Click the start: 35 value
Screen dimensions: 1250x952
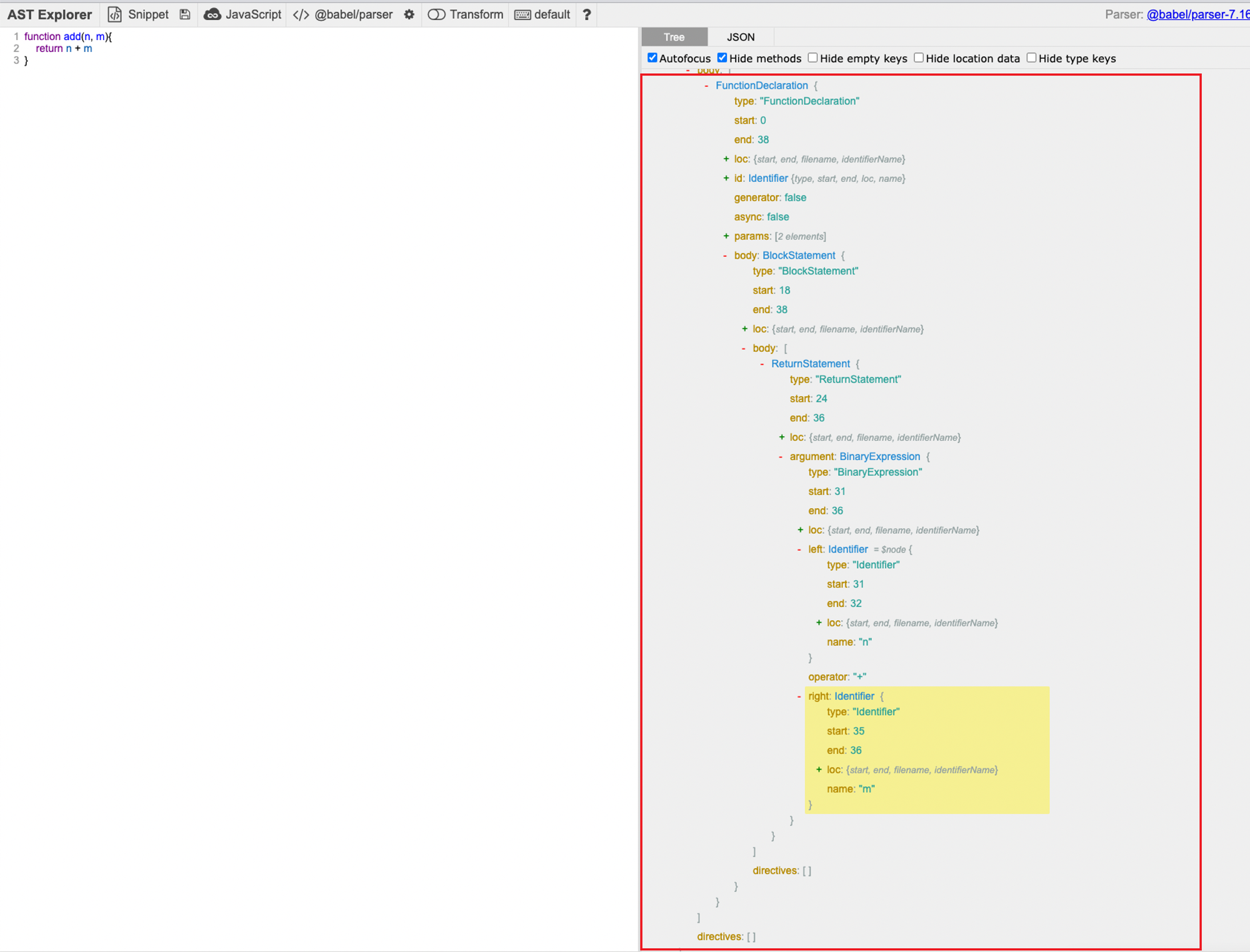(859, 731)
